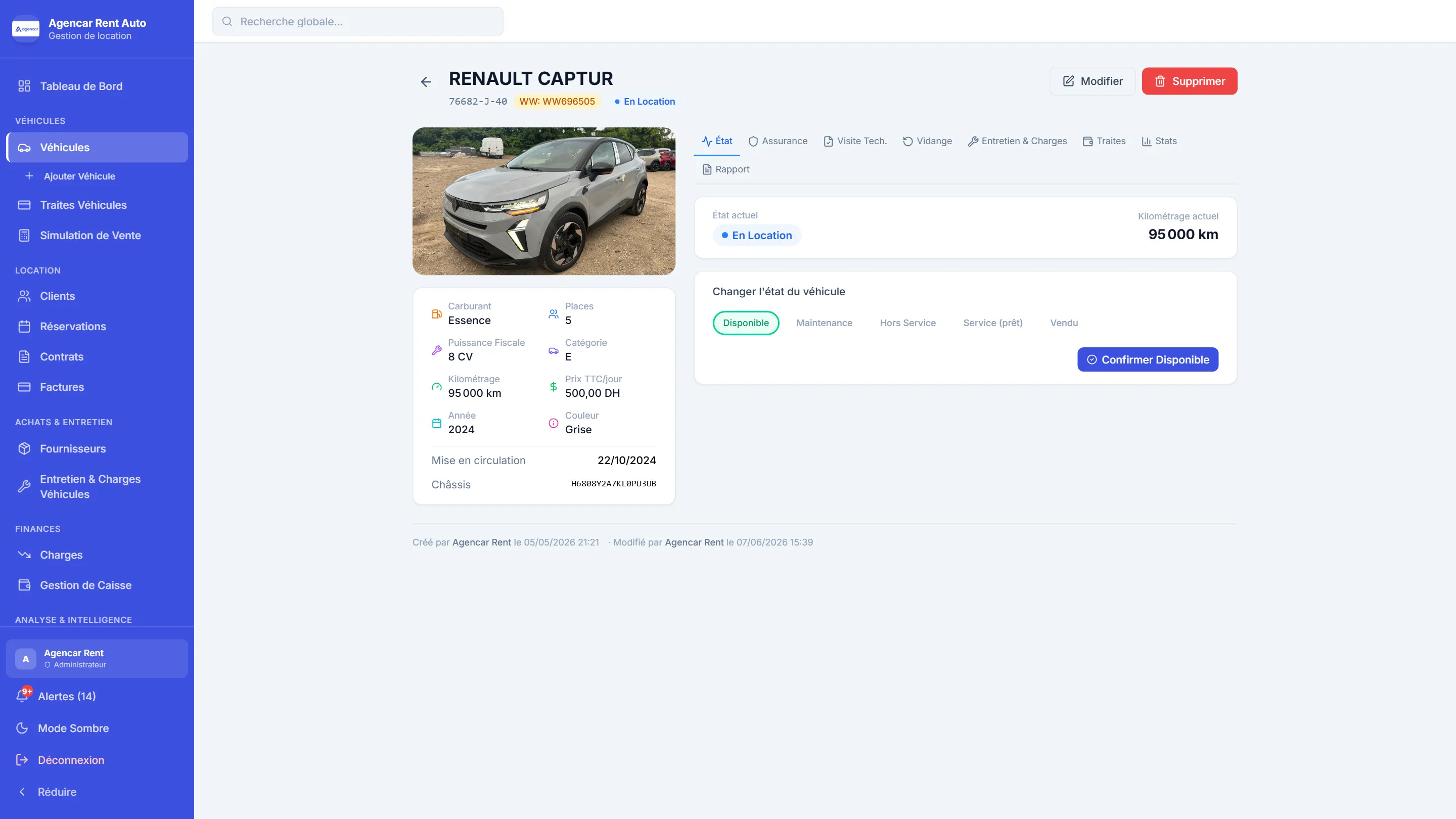Switch to the Vidange tab
The width and height of the screenshot is (1456, 819).
pos(927,141)
